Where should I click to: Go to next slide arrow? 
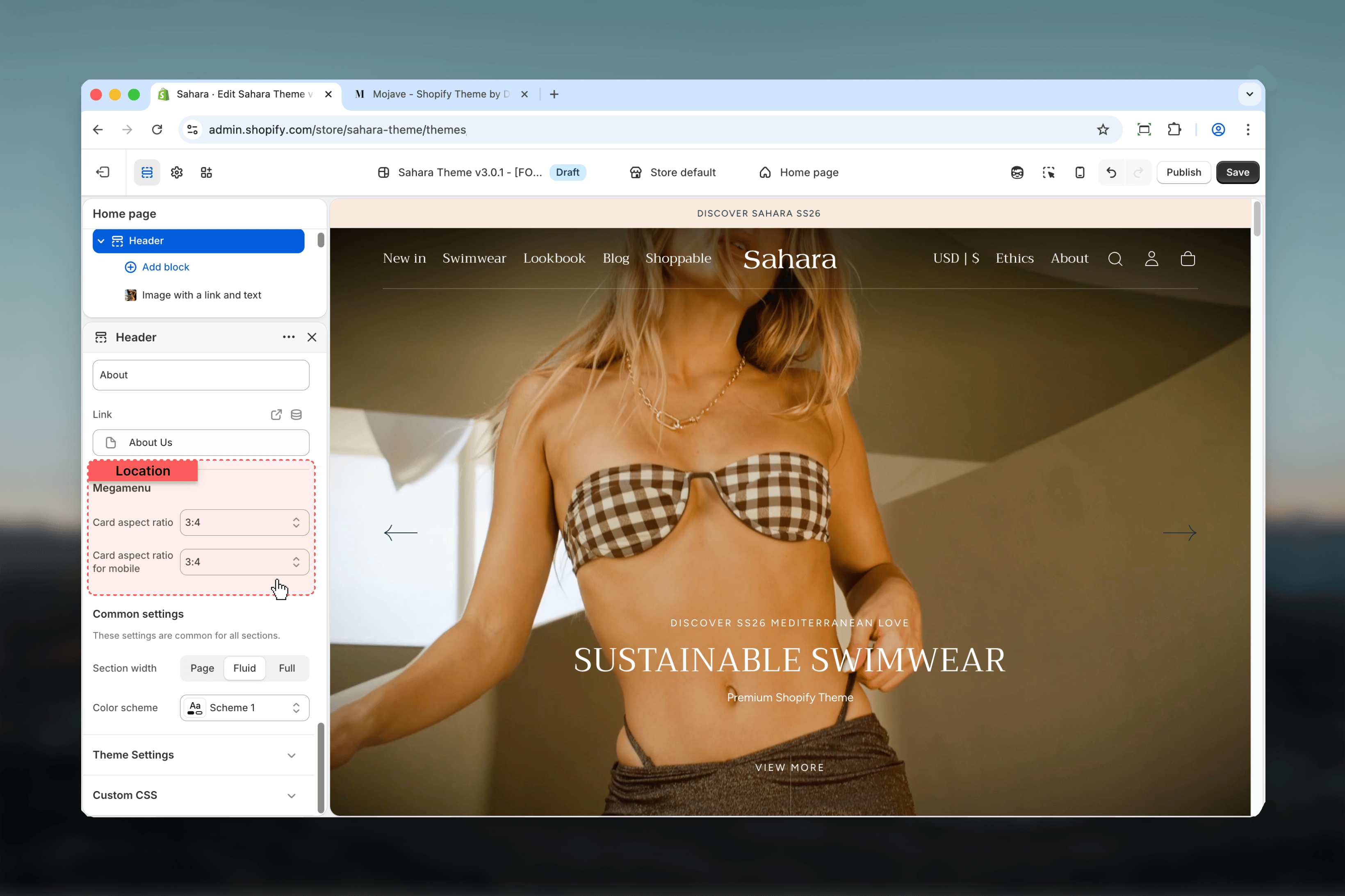[x=1179, y=532]
